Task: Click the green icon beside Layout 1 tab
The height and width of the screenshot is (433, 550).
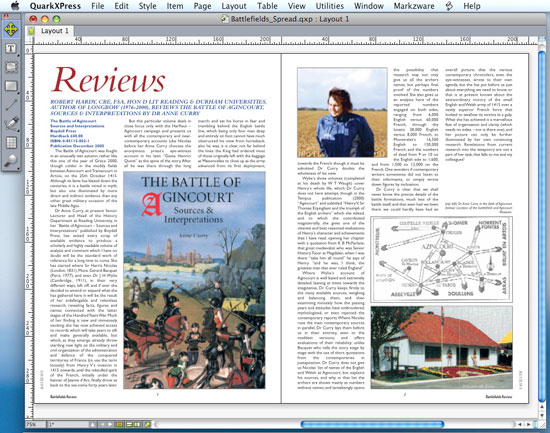Action: [x=31, y=31]
